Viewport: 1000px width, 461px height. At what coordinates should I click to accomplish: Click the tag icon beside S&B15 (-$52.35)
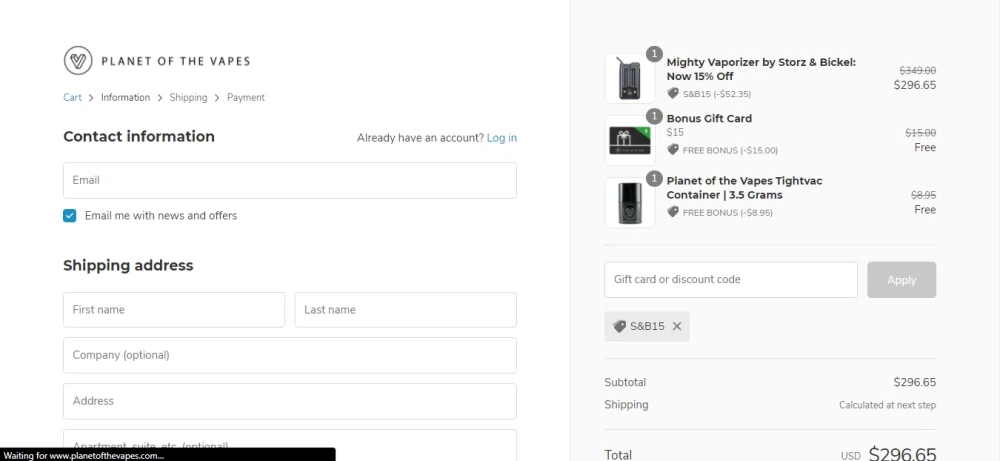click(673, 94)
